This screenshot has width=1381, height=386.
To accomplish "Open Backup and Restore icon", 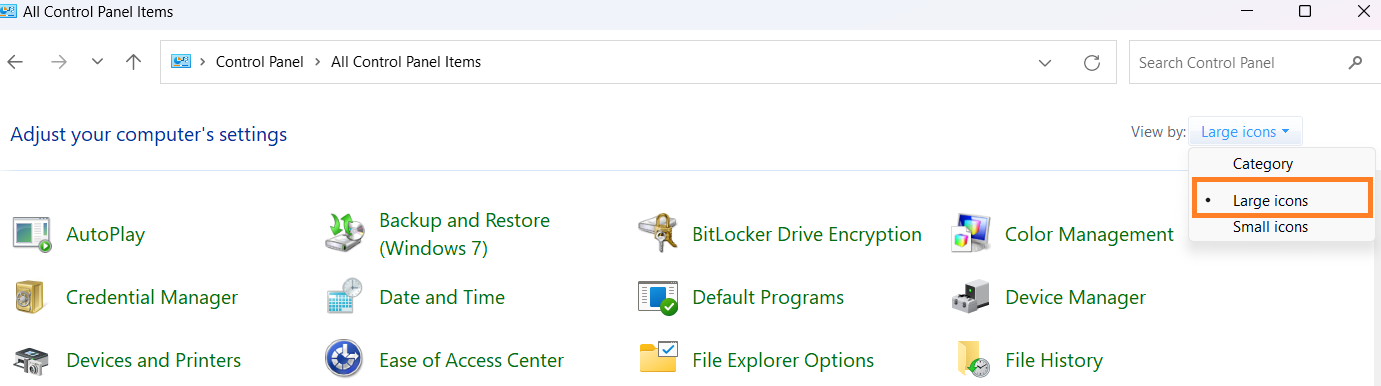I will point(346,234).
